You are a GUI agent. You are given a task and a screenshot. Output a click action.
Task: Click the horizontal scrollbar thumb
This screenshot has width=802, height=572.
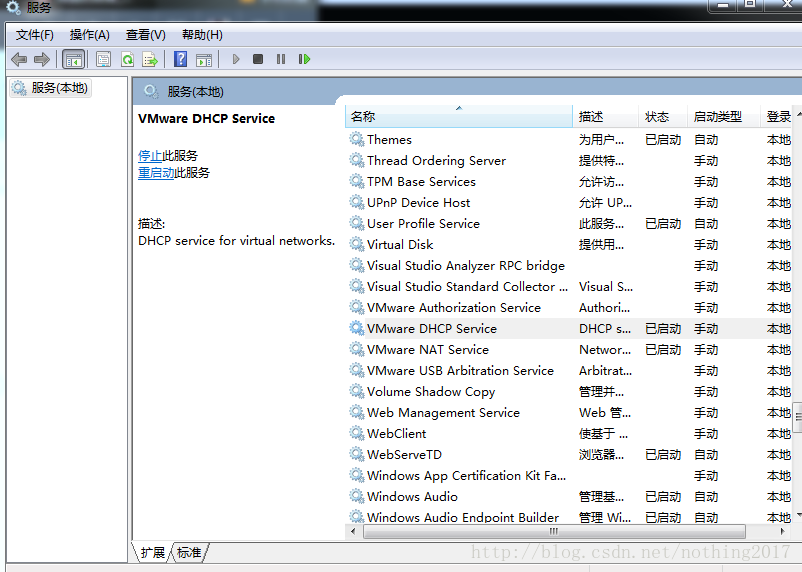coord(554,532)
